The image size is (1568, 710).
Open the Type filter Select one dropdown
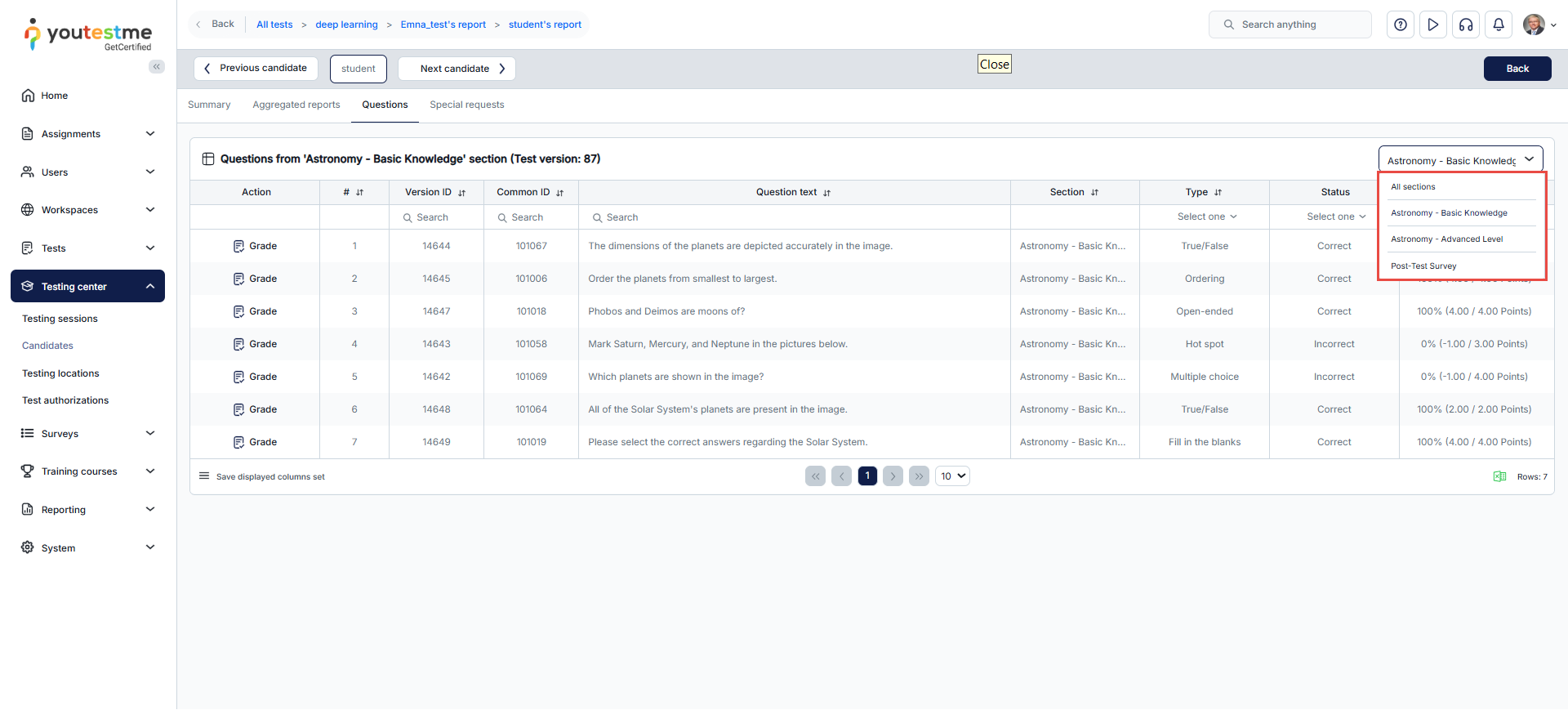click(1206, 217)
